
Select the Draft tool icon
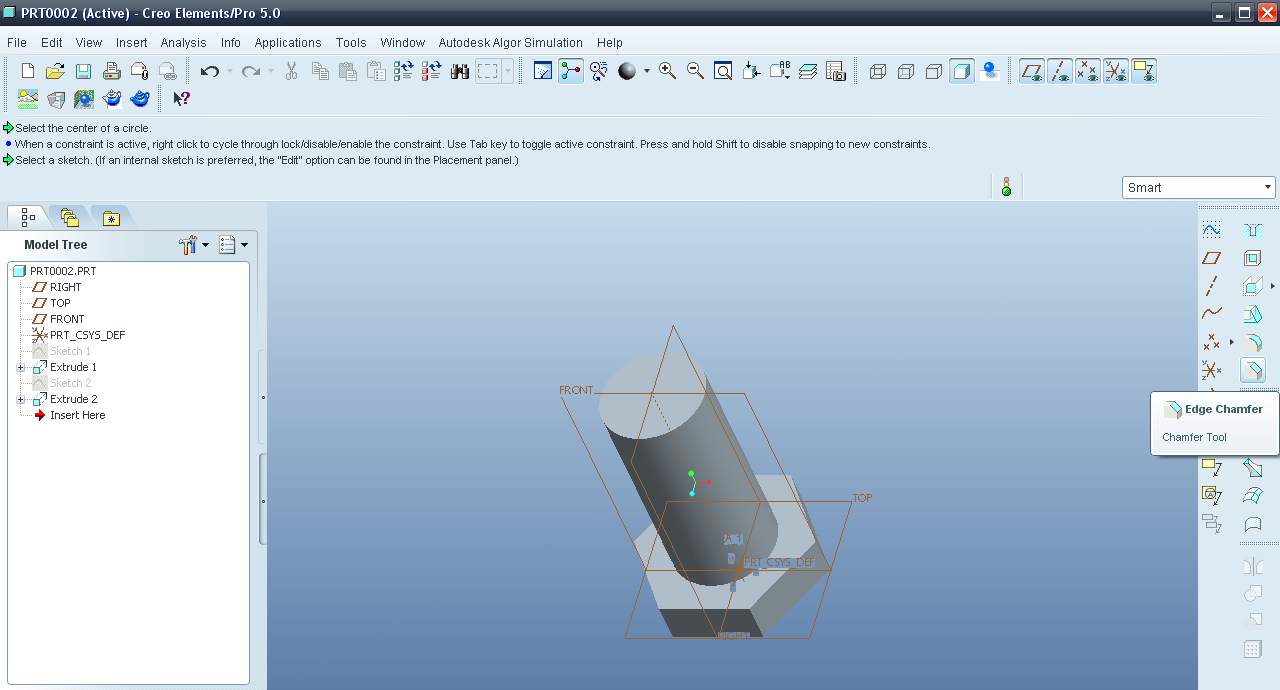coord(1252,314)
